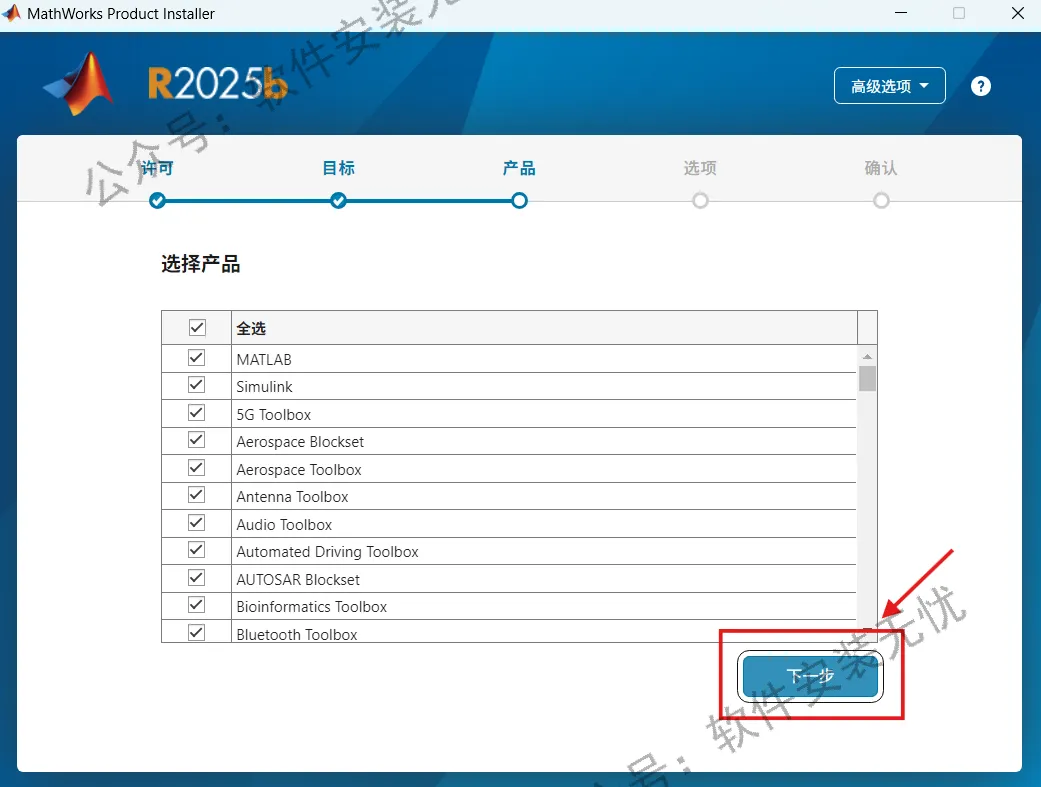
Task: Toggle the Automated Driving Toolbox checkbox
Action: tap(197, 551)
